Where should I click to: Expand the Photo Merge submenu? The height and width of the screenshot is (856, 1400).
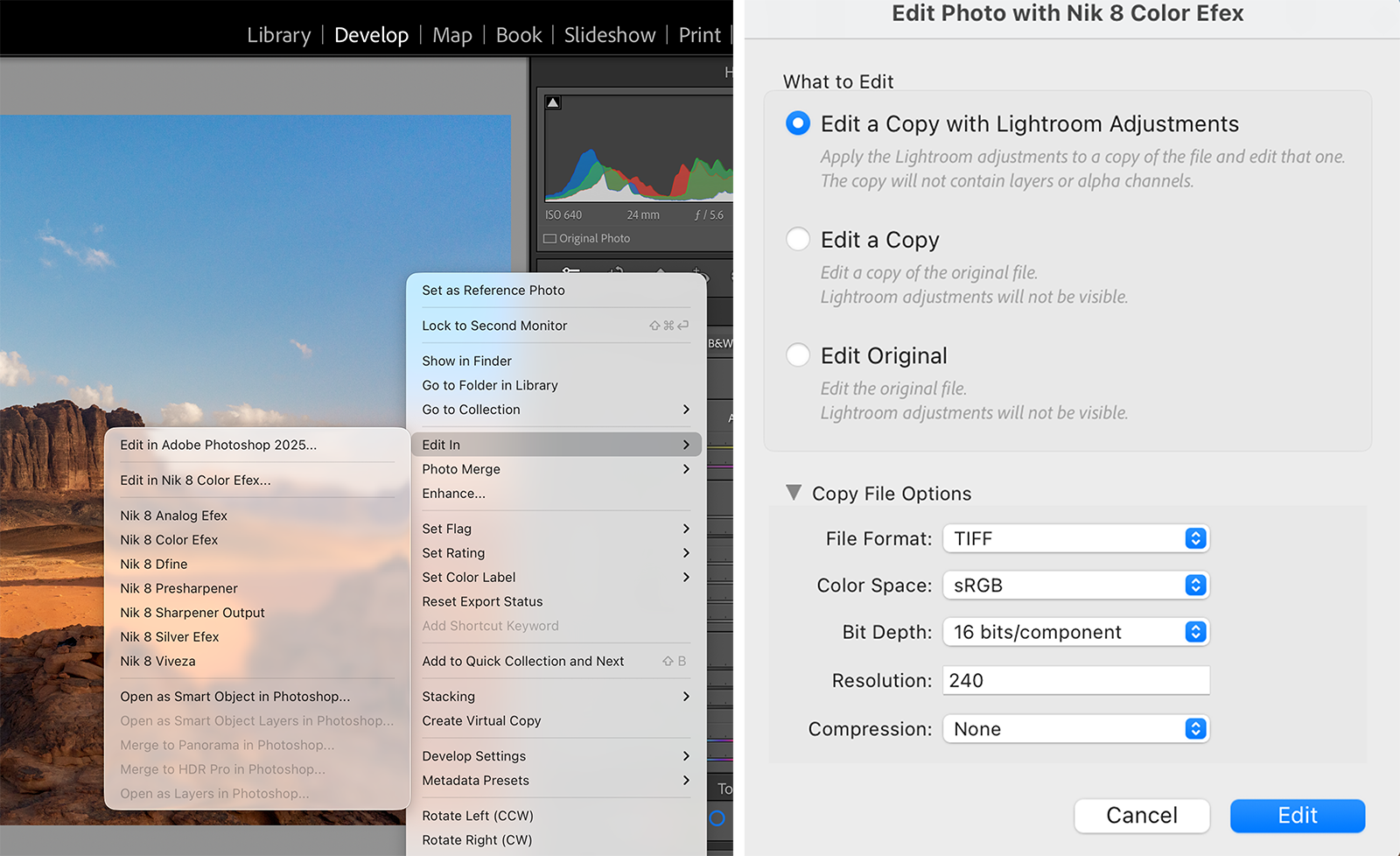point(556,469)
